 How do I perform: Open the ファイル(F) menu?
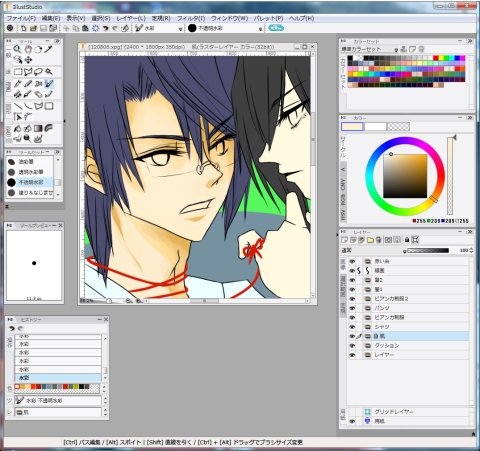coord(21,18)
